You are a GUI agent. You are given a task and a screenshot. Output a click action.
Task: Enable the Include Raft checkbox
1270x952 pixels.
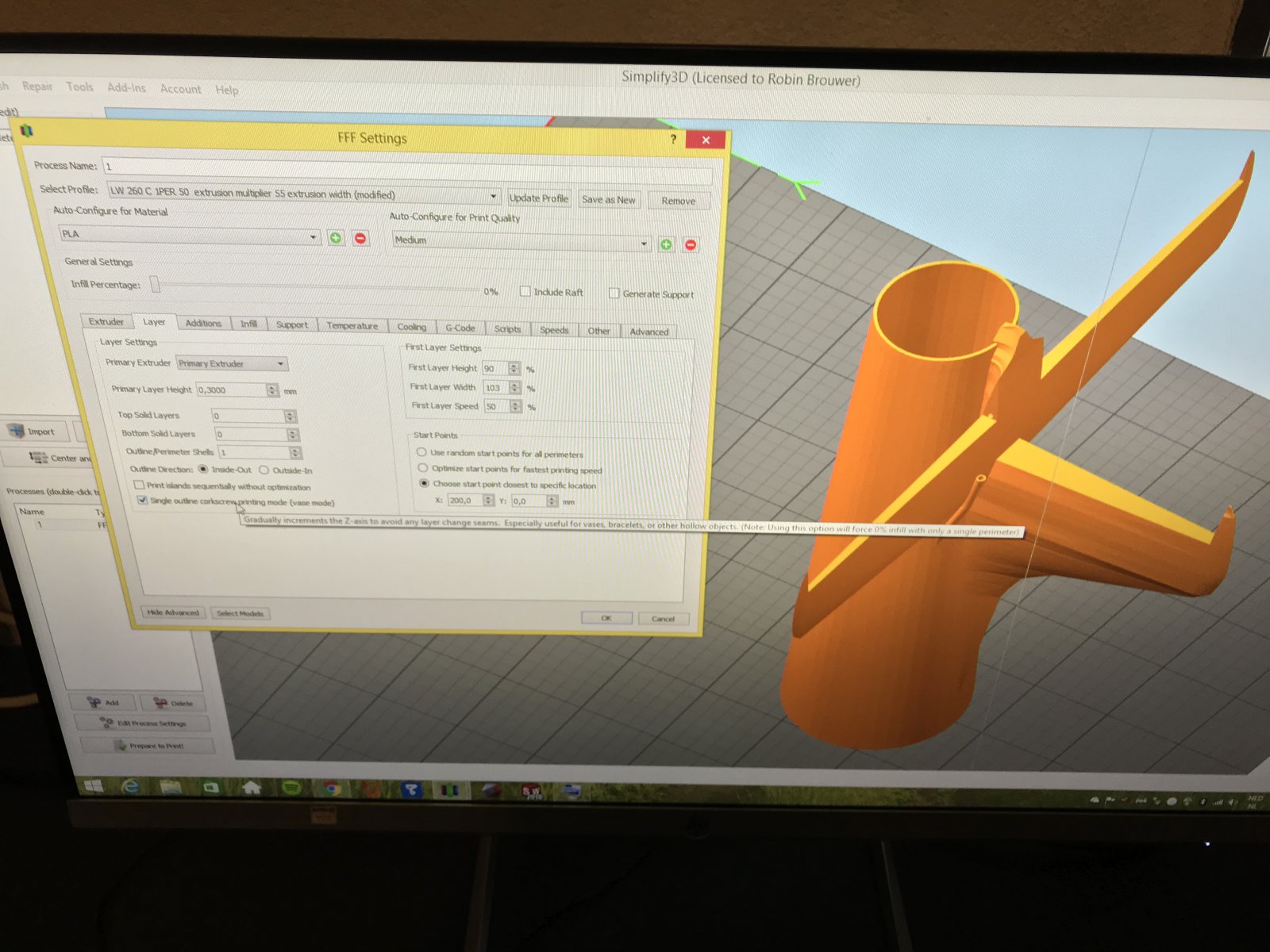[x=525, y=291]
